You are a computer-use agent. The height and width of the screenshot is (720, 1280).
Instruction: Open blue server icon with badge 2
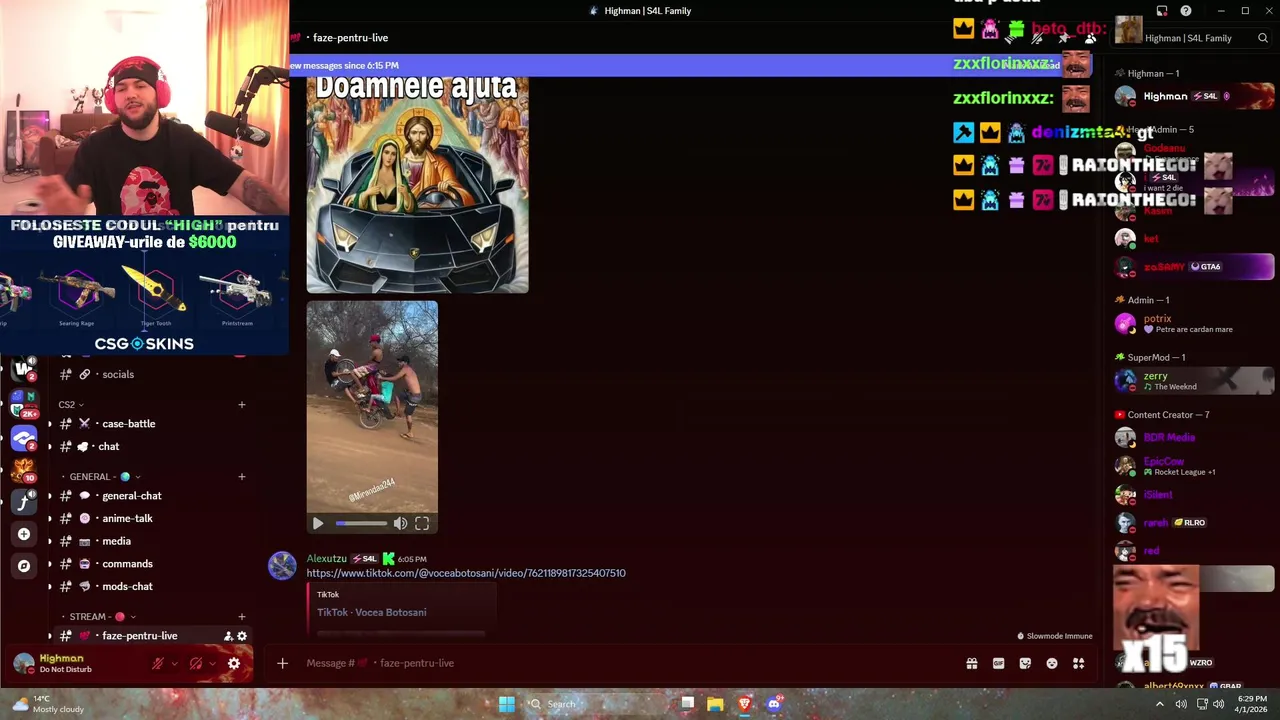(x=24, y=438)
